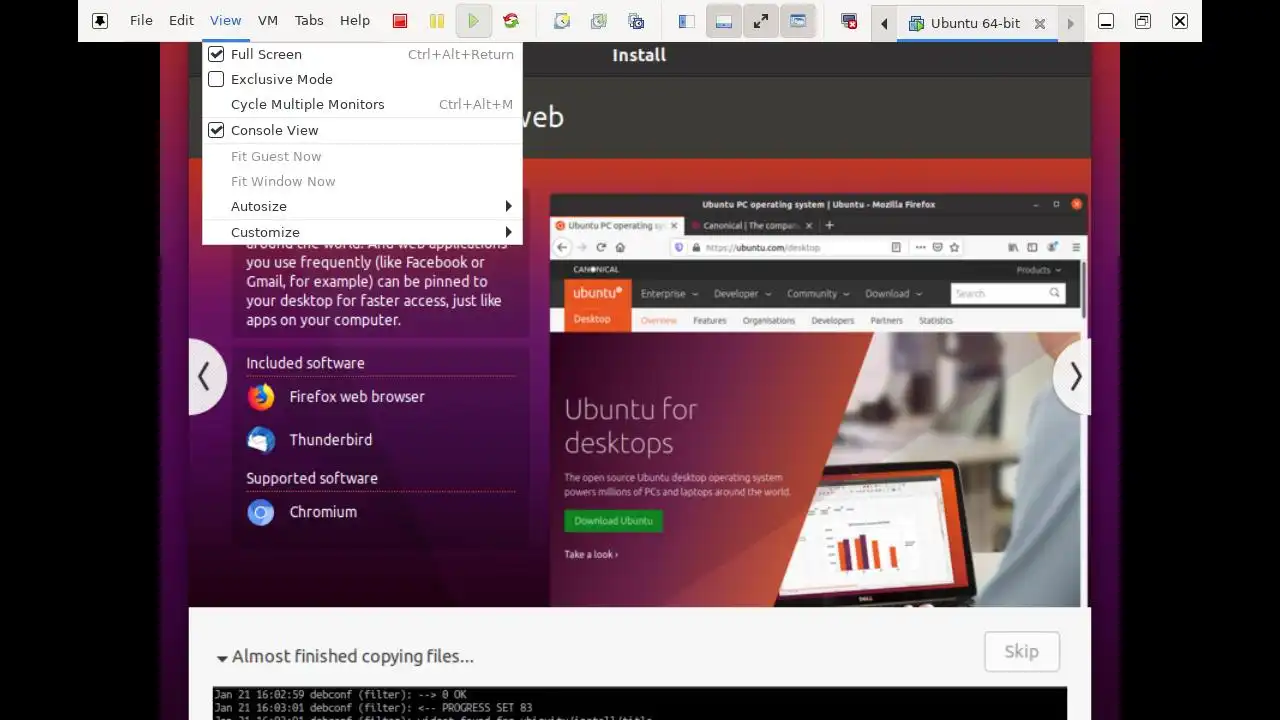Click the Search field in Ubuntu site slide
This screenshot has width=1280, height=720.
coord(1007,293)
